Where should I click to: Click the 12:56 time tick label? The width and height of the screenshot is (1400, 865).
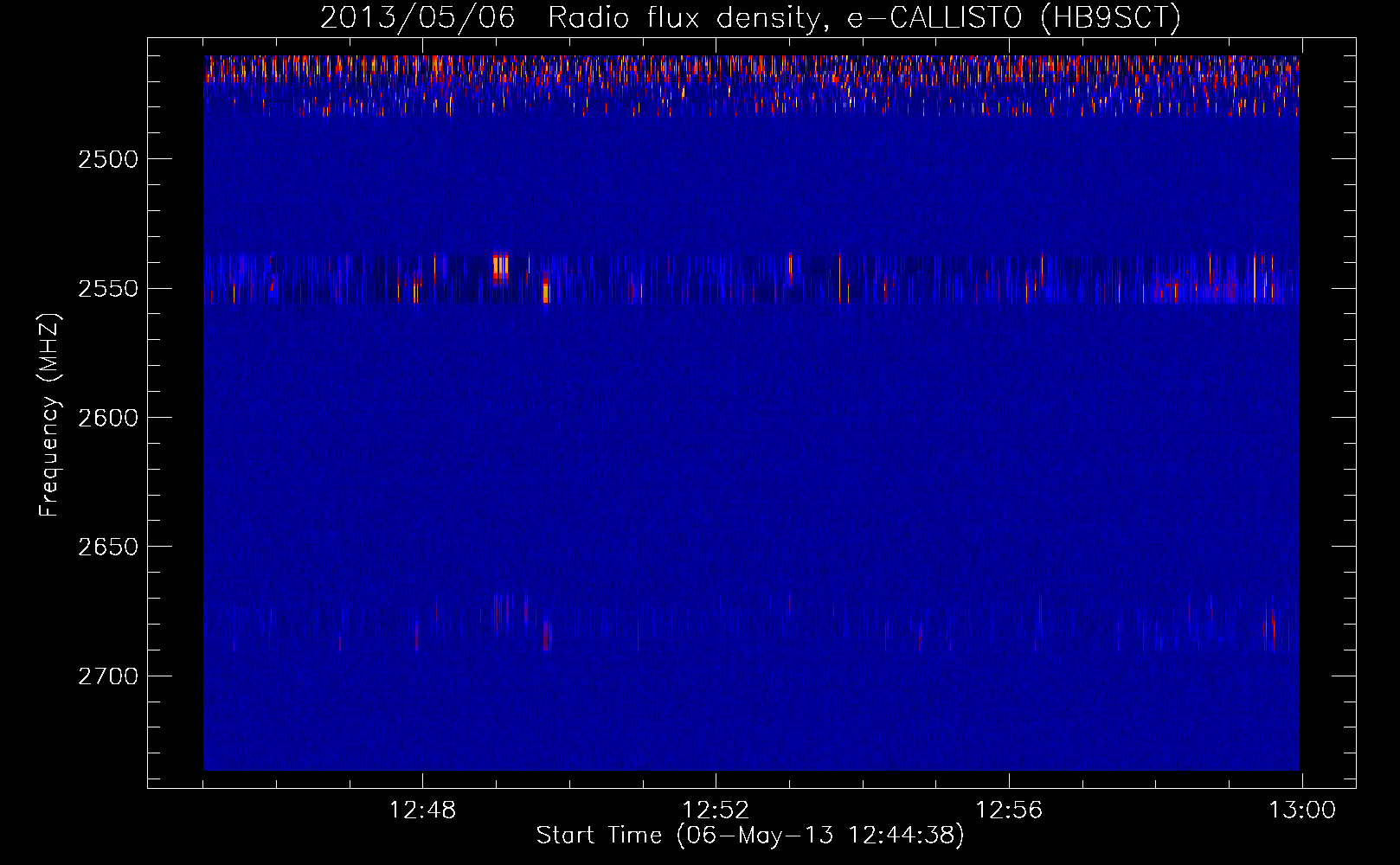[1009, 811]
